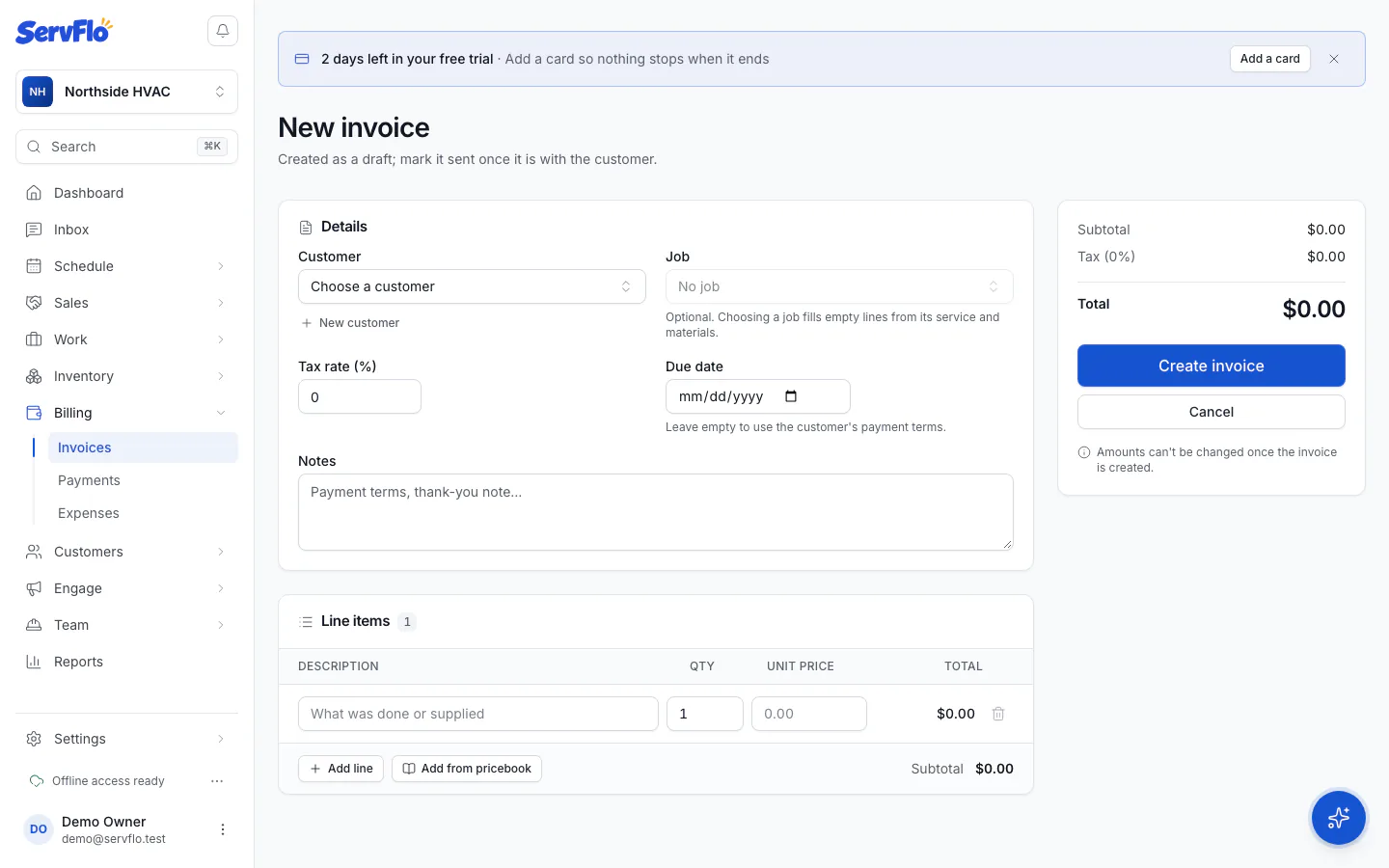Open Expenses under Billing
This screenshot has width=1389, height=868.
[143, 513]
